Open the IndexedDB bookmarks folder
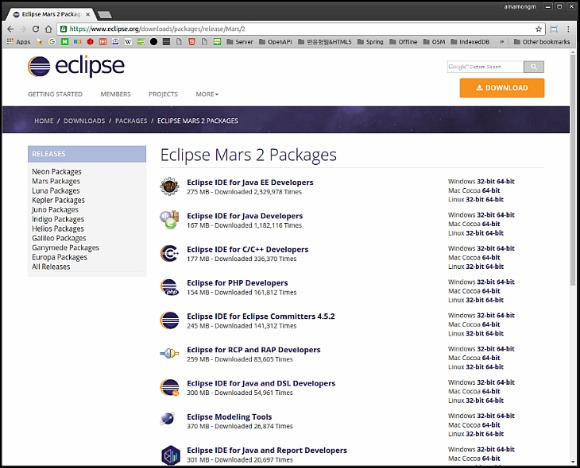The image size is (580, 468). coord(470,42)
